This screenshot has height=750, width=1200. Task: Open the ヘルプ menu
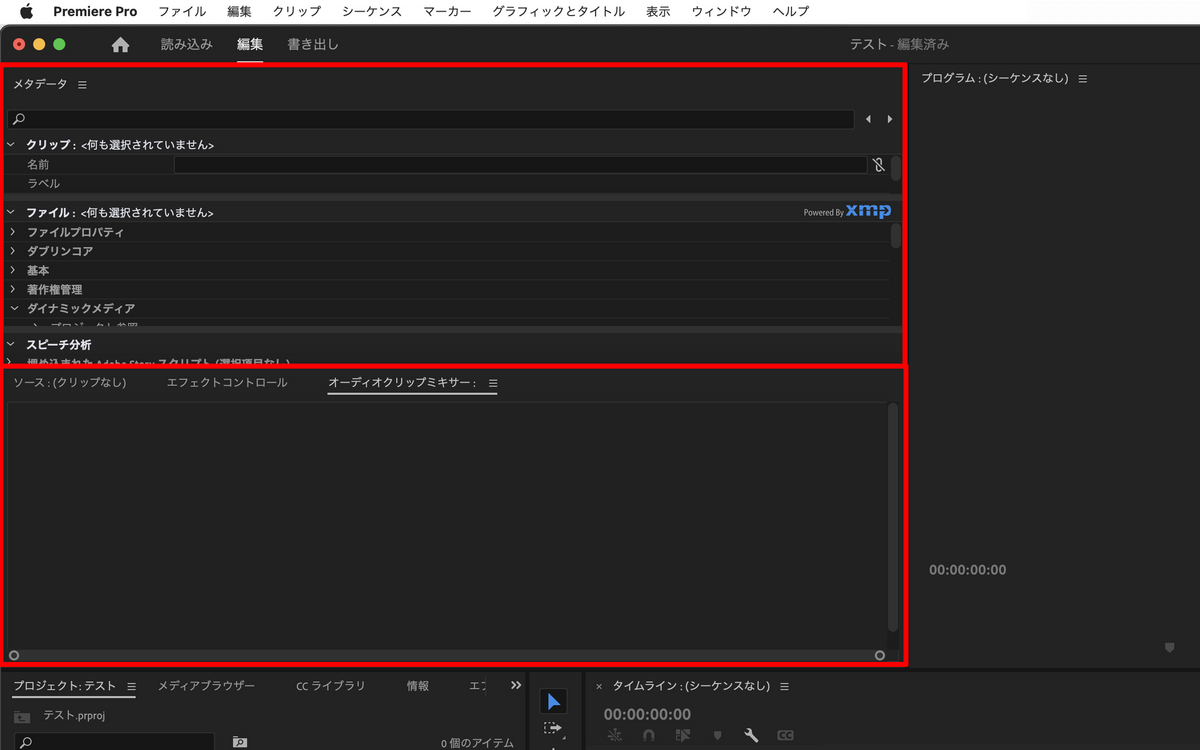point(791,12)
